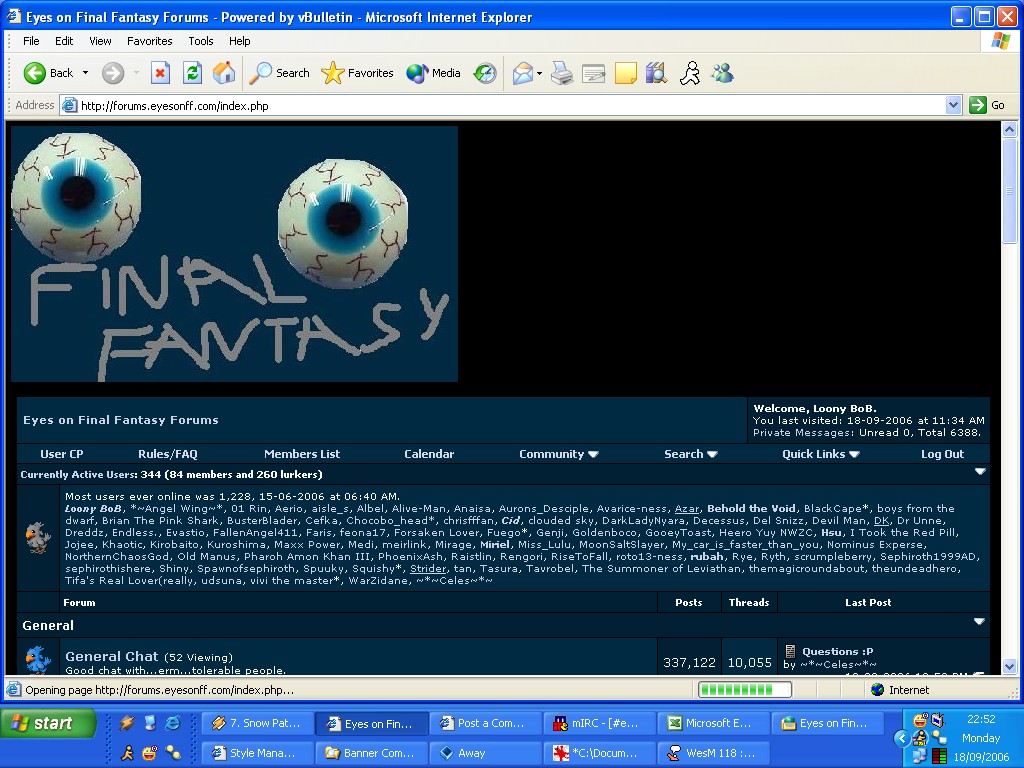Collapse the Currently Active Users section

click(x=980, y=472)
